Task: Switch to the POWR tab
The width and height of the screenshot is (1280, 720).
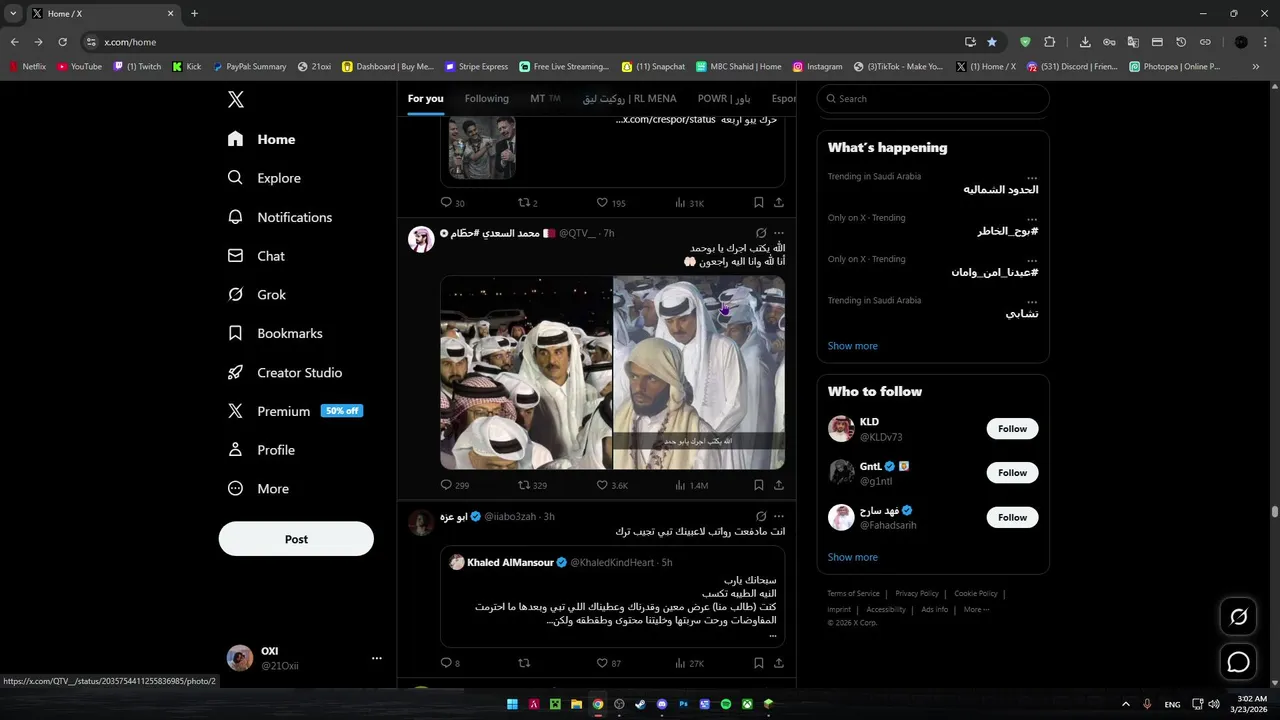Action: (724, 99)
